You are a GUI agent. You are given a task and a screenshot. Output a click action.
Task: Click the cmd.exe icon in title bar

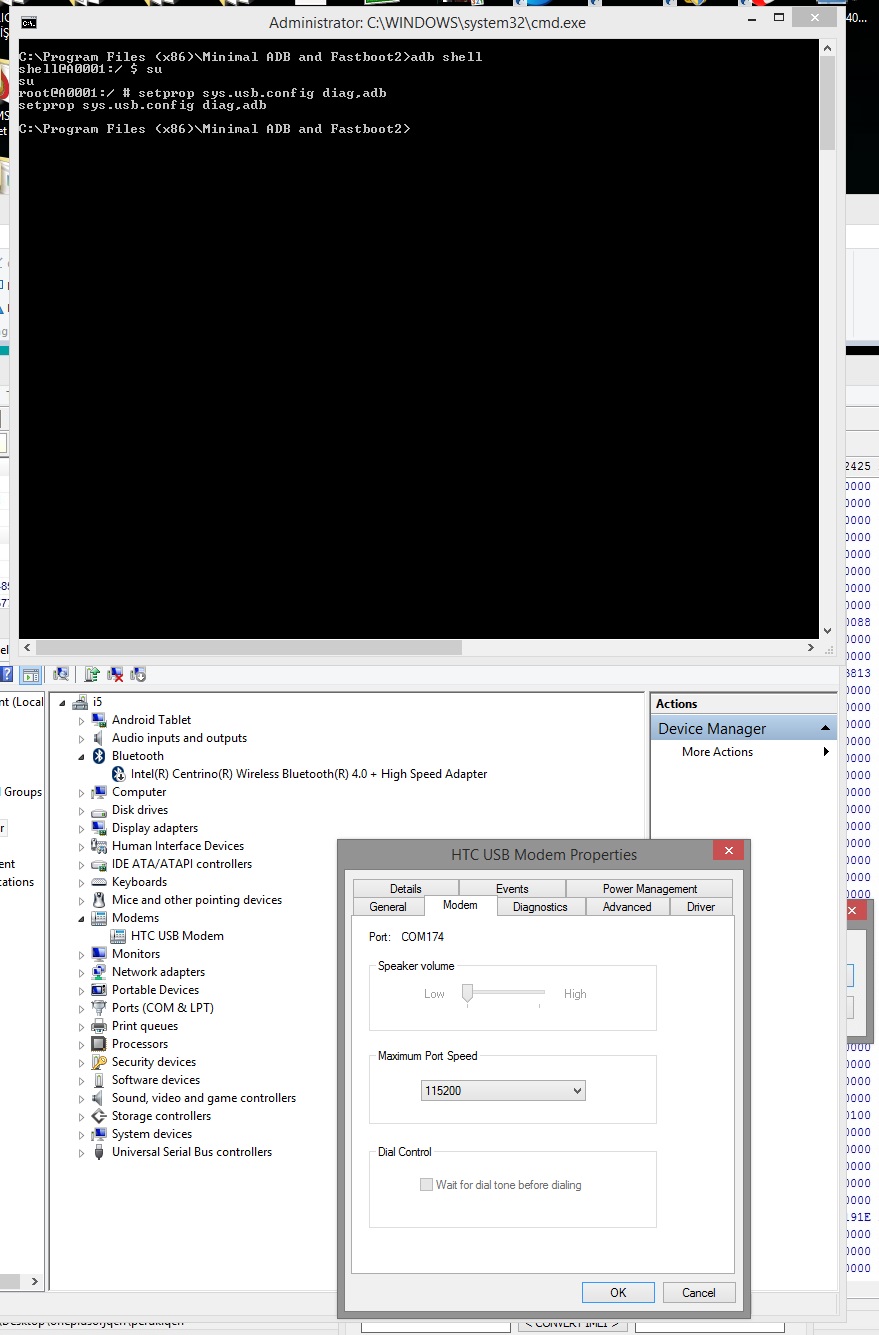(x=30, y=22)
